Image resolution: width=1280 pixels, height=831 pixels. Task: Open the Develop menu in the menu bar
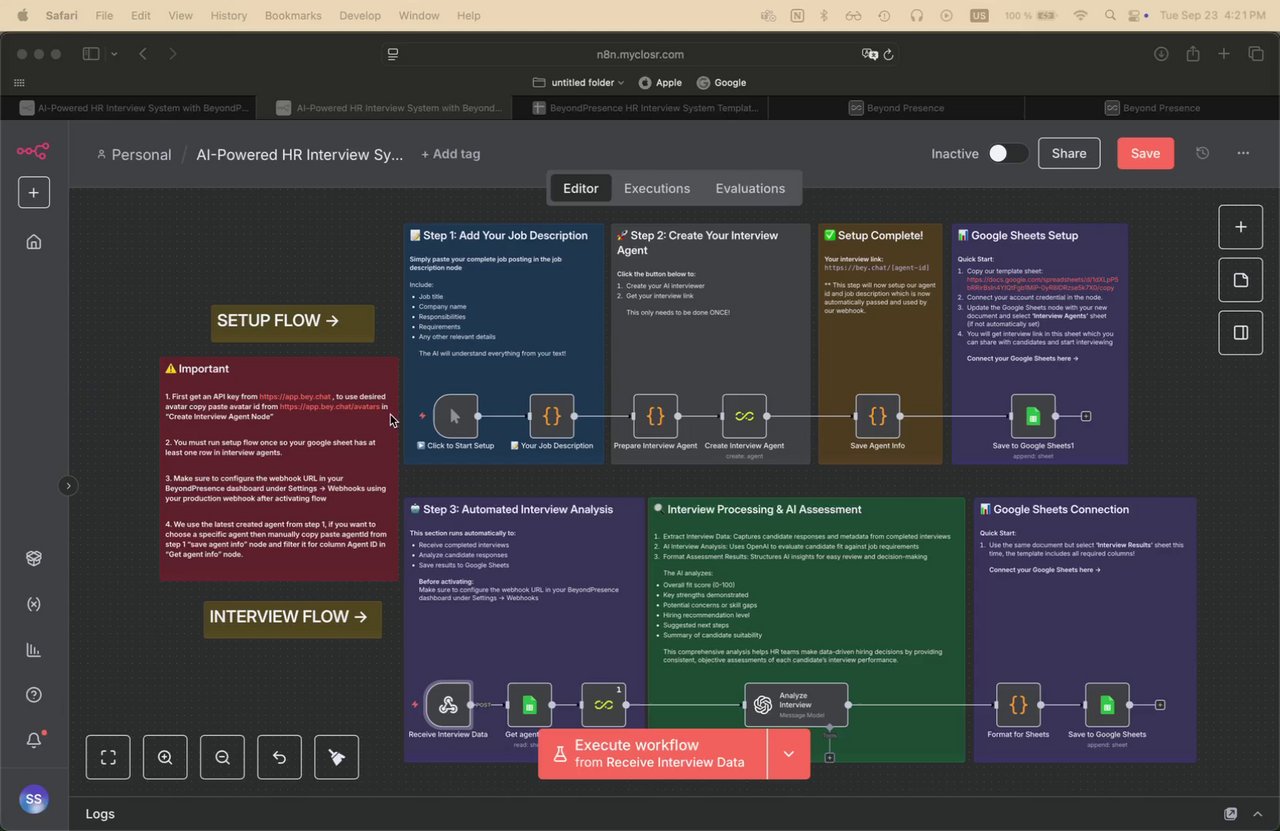[360, 16]
